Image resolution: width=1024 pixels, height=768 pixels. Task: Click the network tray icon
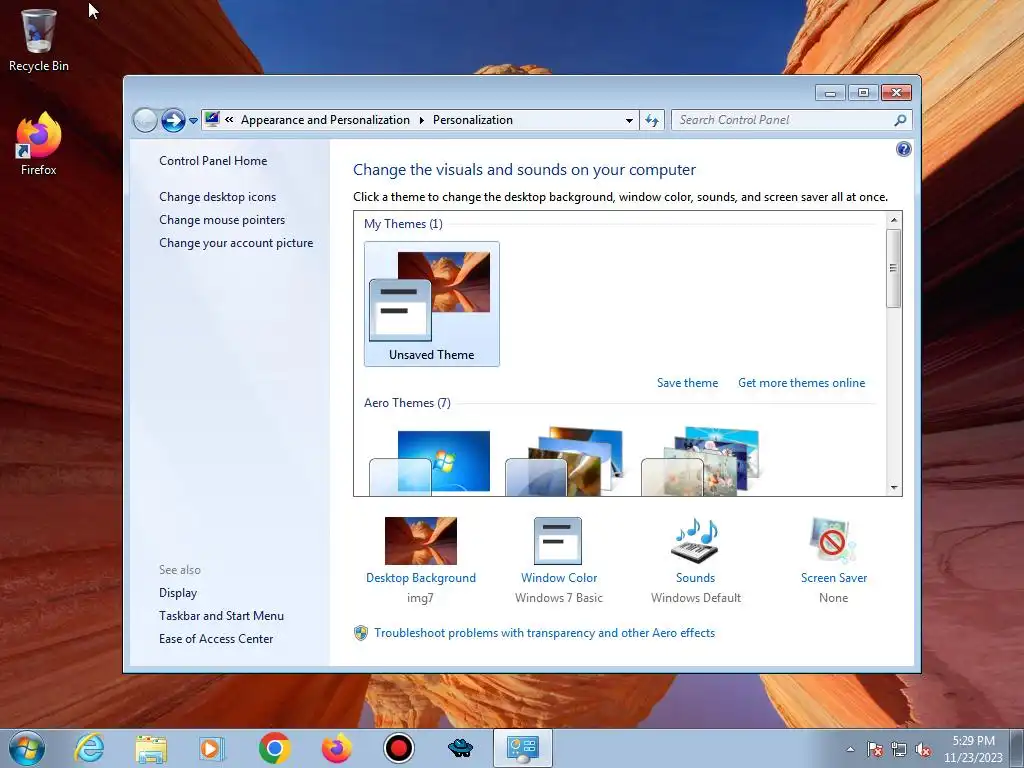tap(899, 749)
